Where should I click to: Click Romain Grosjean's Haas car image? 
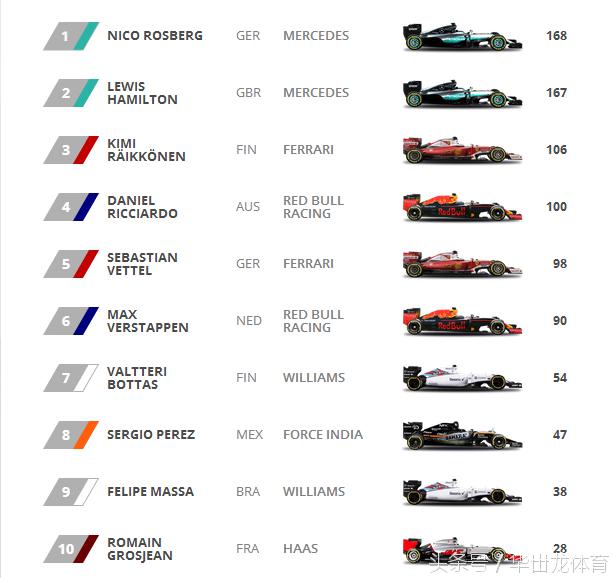461,549
